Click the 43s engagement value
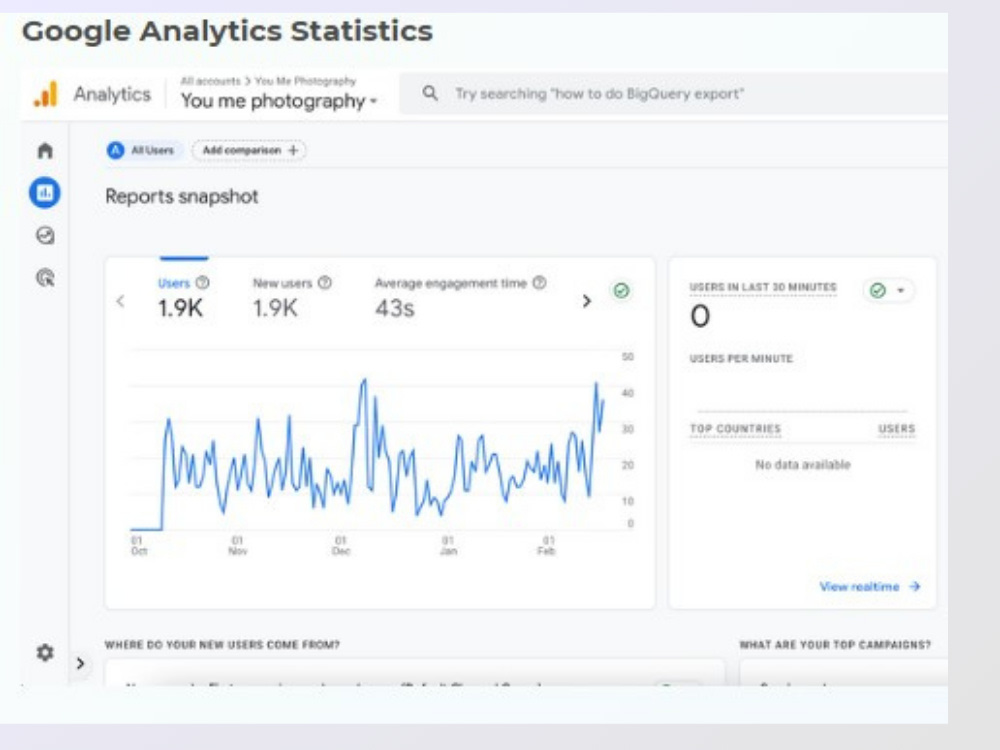Image resolution: width=1000 pixels, height=750 pixels. click(x=395, y=309)
